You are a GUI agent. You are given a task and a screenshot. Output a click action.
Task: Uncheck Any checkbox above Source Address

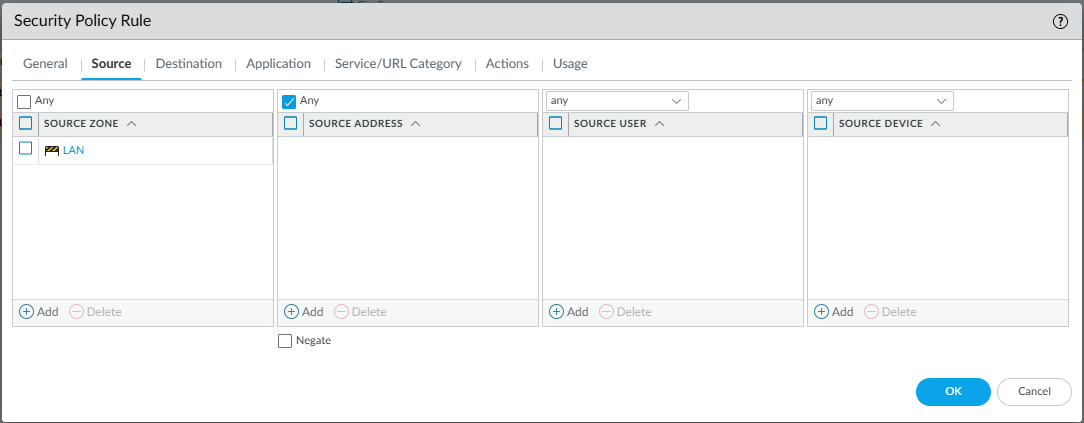pos(290,101)
